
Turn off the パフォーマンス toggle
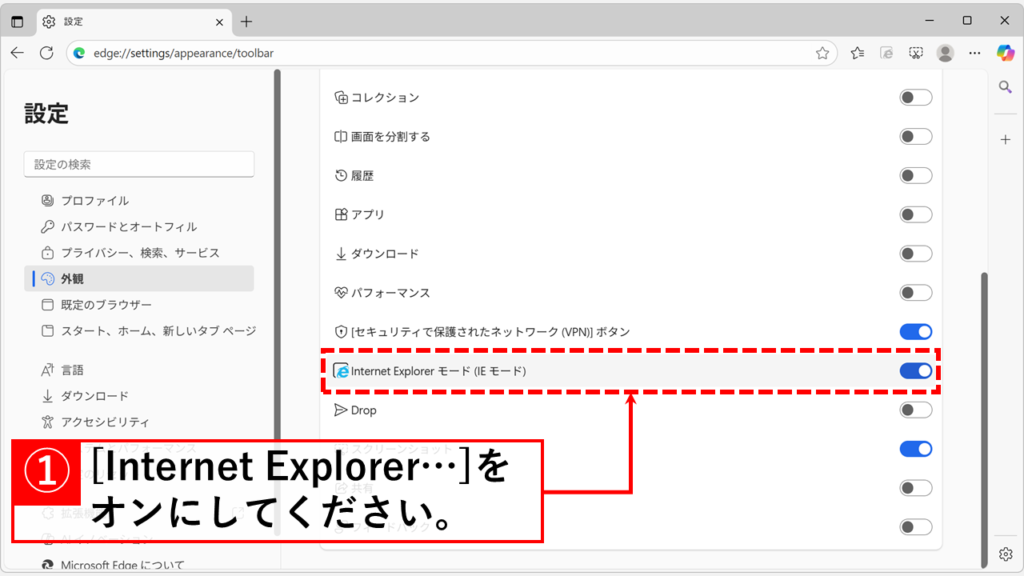[x=914, y=292]
